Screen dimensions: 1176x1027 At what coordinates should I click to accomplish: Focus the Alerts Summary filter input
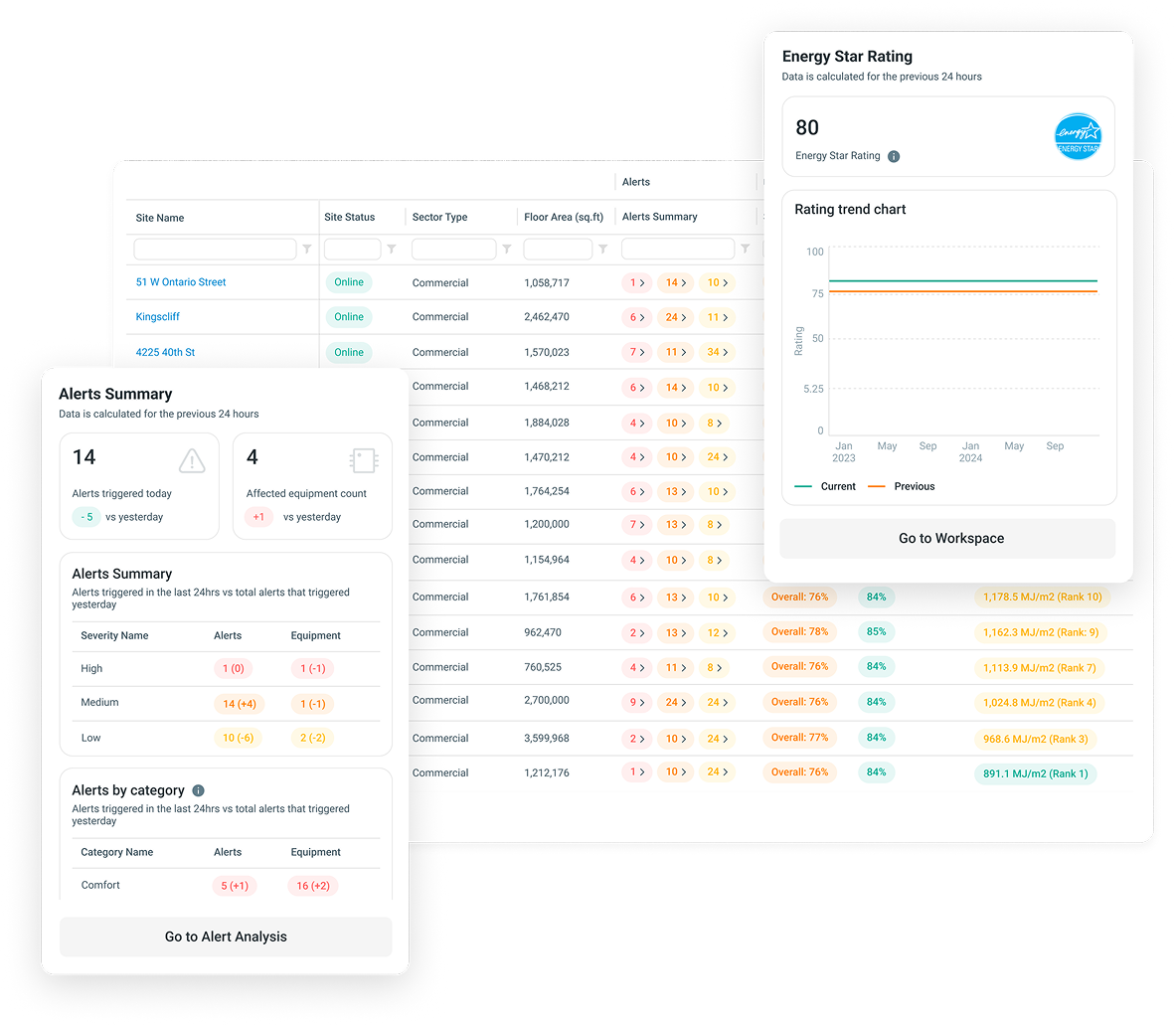(x=678, y=249)
